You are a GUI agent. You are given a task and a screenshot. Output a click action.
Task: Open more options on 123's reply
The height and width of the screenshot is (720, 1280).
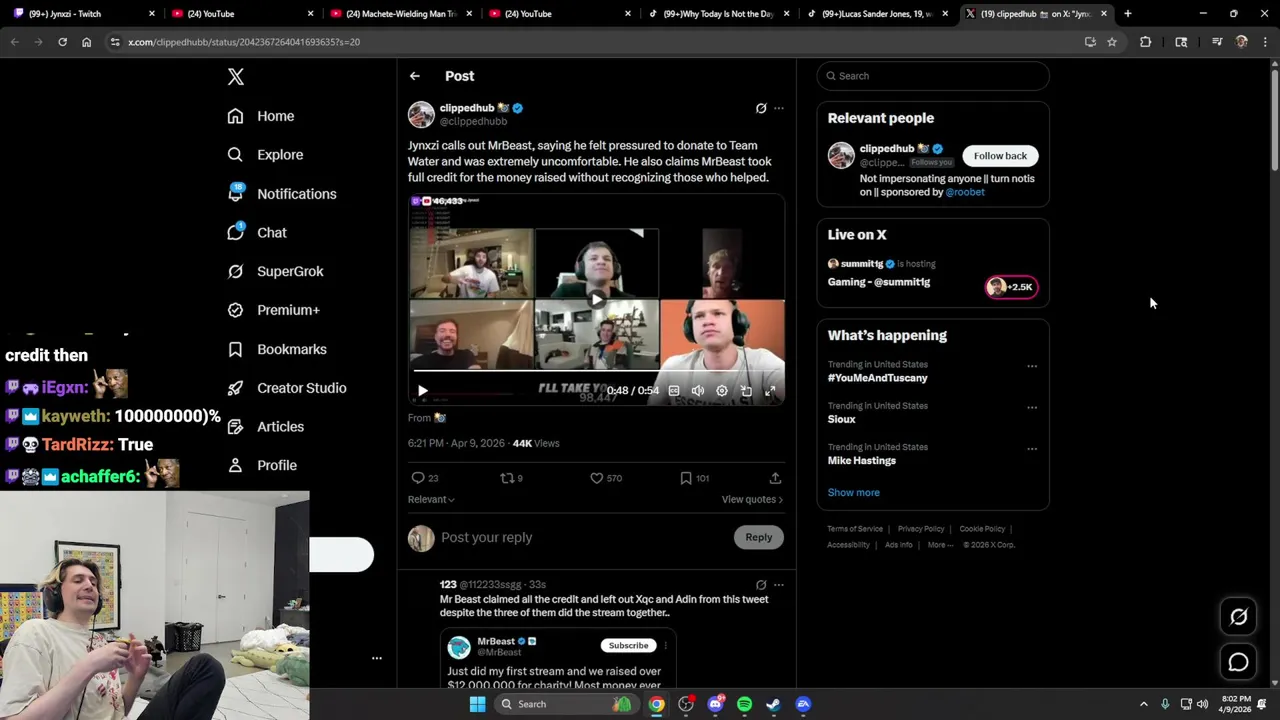tap(779, 585)
